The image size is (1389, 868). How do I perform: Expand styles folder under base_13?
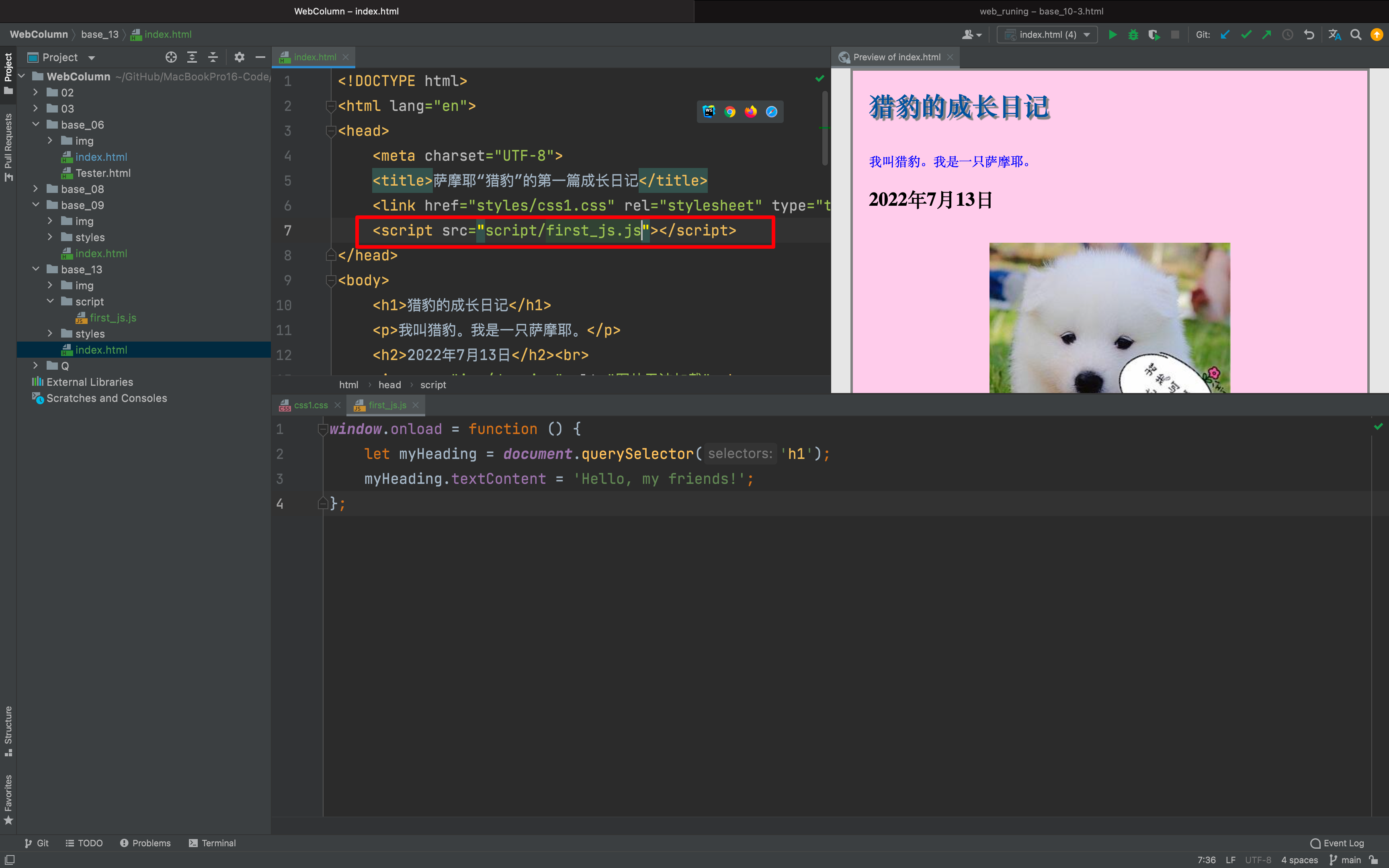[x=50, y=334]
